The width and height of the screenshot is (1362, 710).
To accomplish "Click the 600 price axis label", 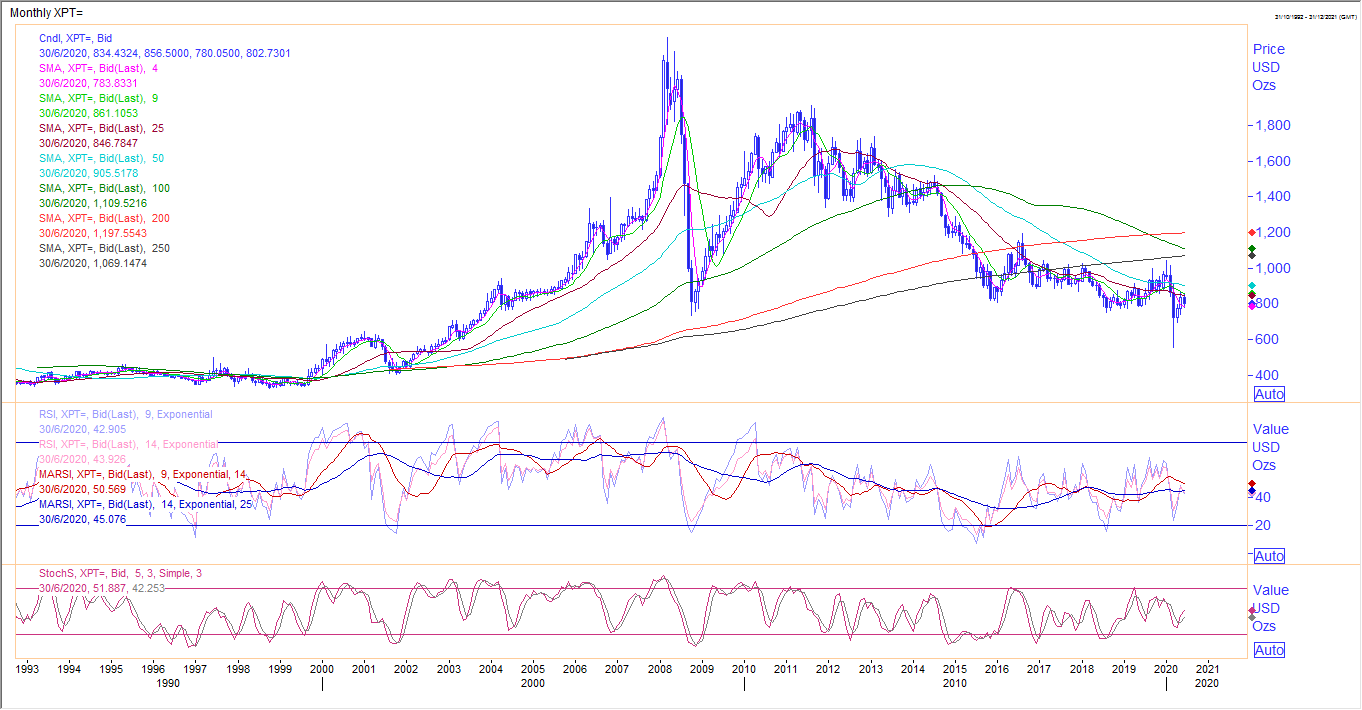I will coord(1266,339).
